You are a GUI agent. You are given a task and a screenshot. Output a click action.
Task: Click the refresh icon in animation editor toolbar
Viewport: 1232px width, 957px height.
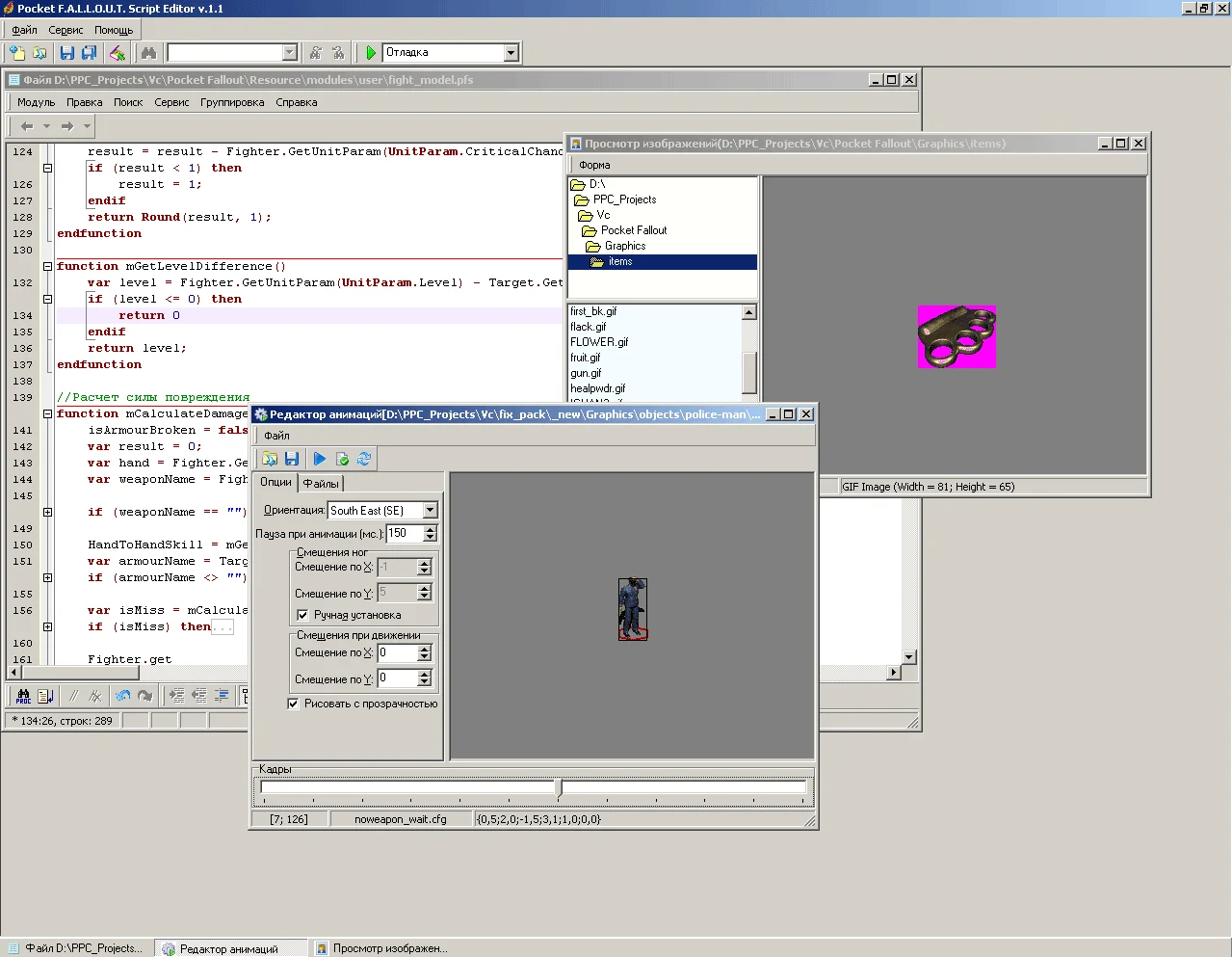pyautogui.click(x=364, y=460)
